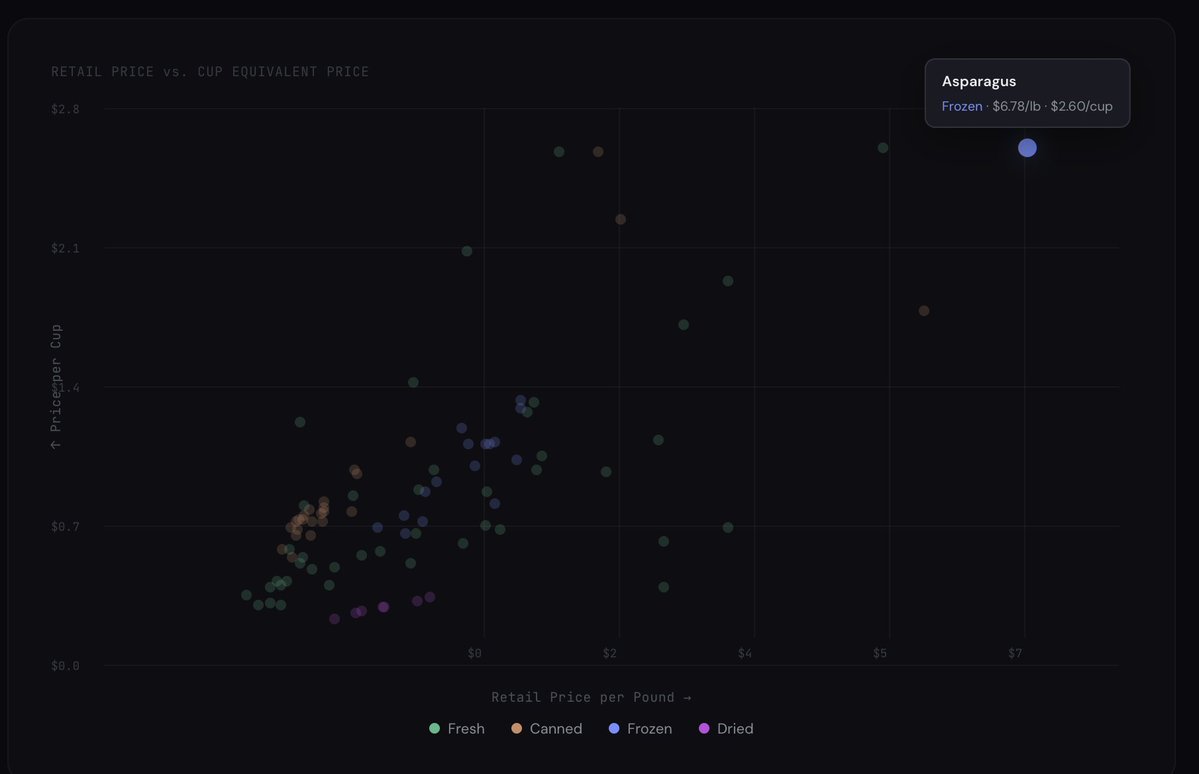Click the $5 x-axis tick label
Image resolution: width=1199 pixels, height=774 pixels.
[880, 653]
